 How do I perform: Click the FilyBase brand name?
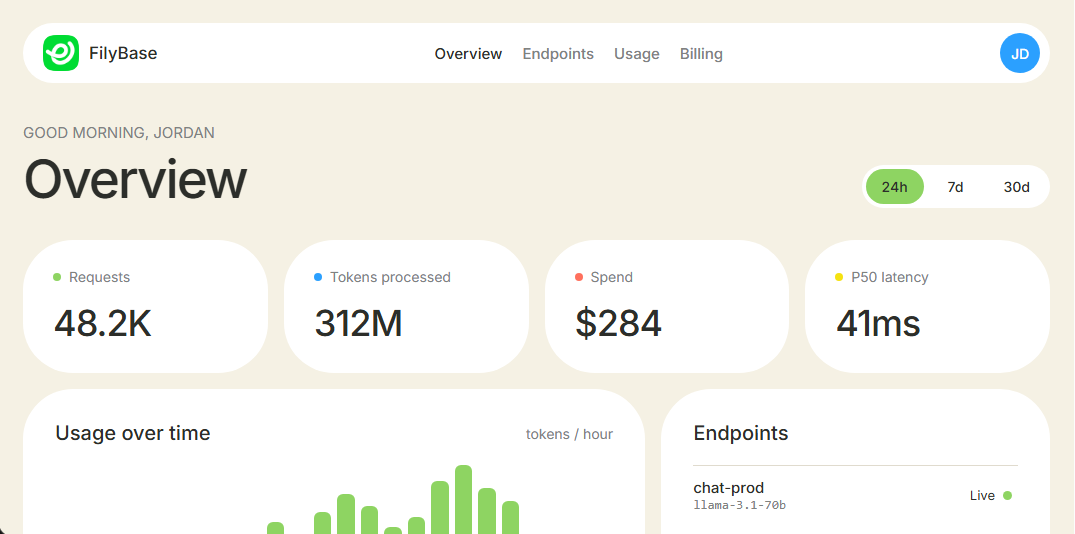pos(123,53)
